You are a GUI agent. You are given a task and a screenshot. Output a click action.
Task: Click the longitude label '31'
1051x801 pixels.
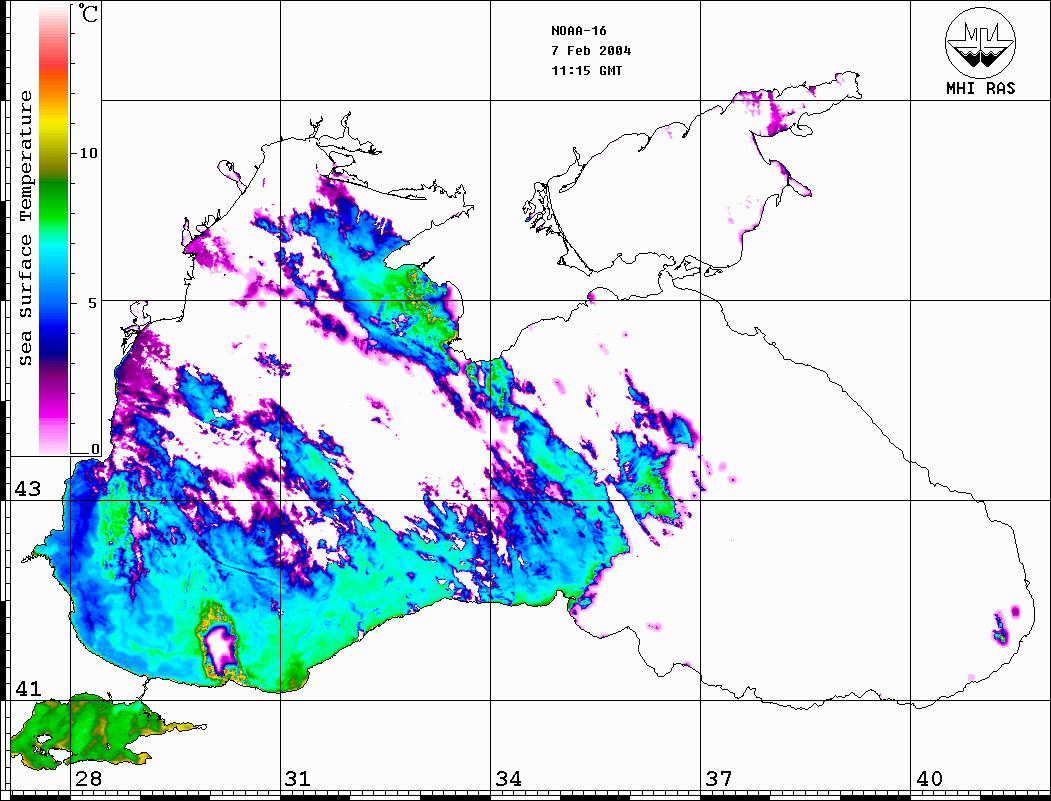tap(298, 779)
